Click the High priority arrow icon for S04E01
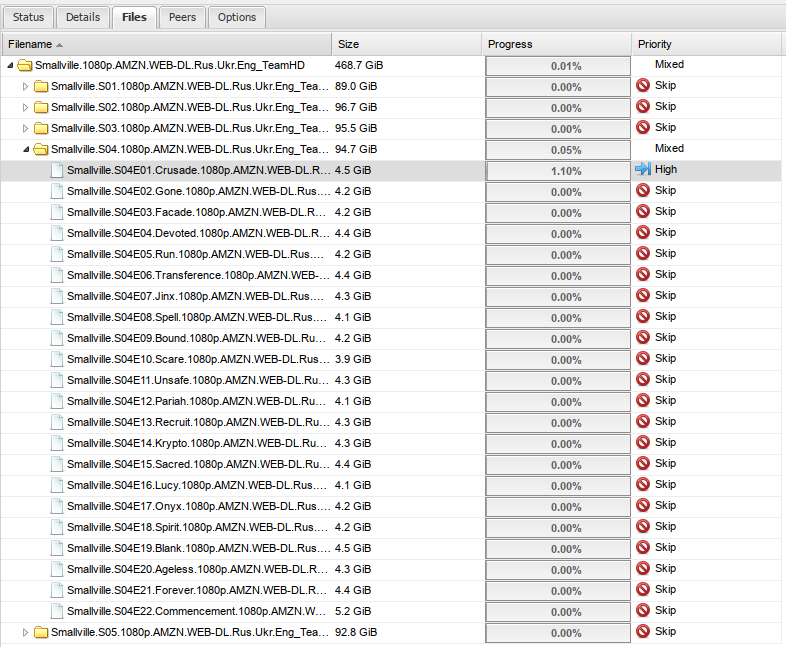The width and height of the screenshot is (786, 647). point(643,169)
